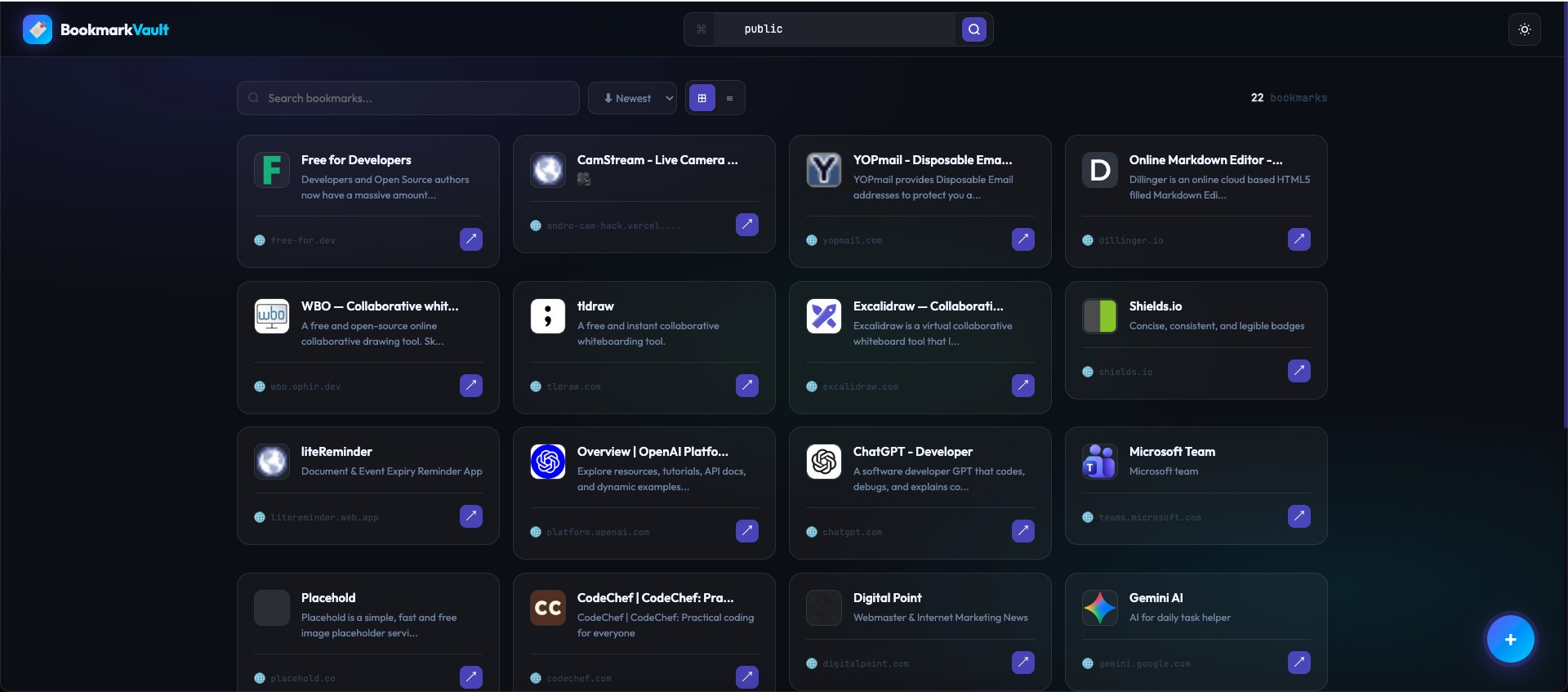Click the OpenAI Platform blue favicon

click(548, 462)
